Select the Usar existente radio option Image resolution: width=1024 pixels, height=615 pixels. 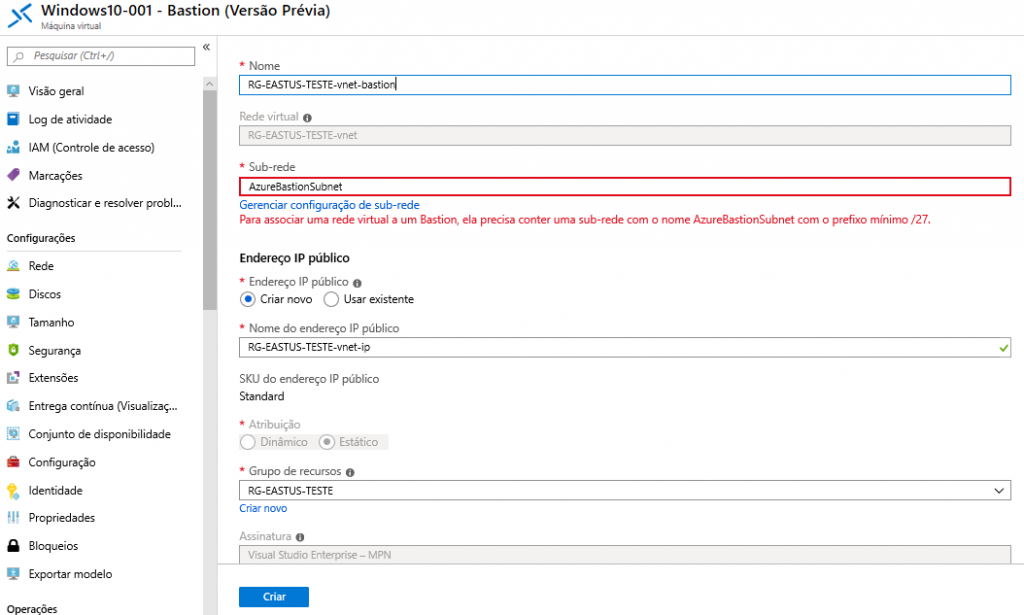331,299
